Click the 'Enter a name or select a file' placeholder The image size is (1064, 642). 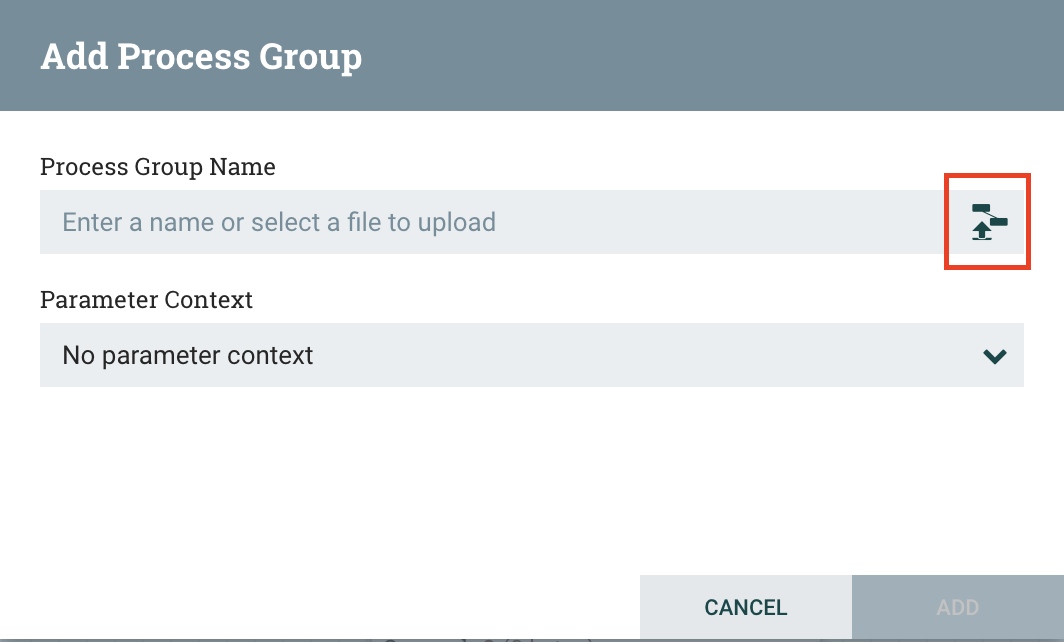(279, 222)
